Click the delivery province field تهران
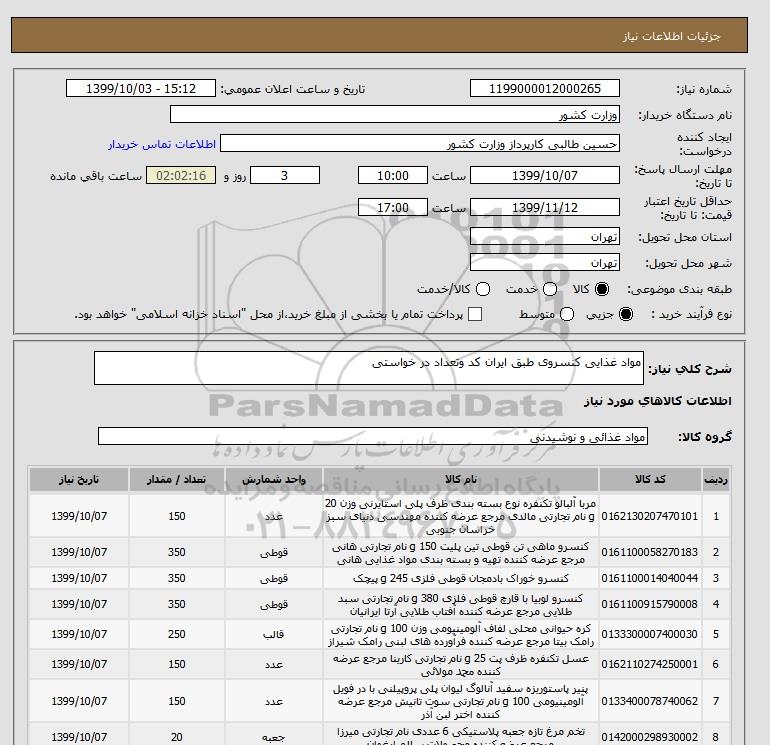The height and width of the screenshot is (745, 770). (545, 237)
